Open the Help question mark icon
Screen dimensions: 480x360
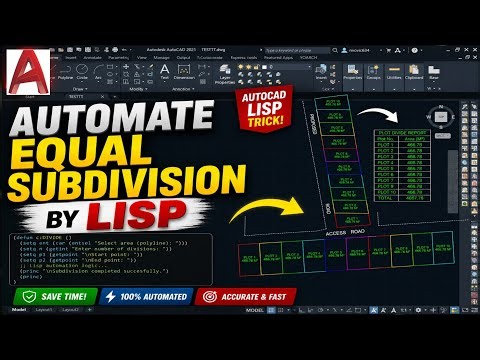(x=414, y=50)
